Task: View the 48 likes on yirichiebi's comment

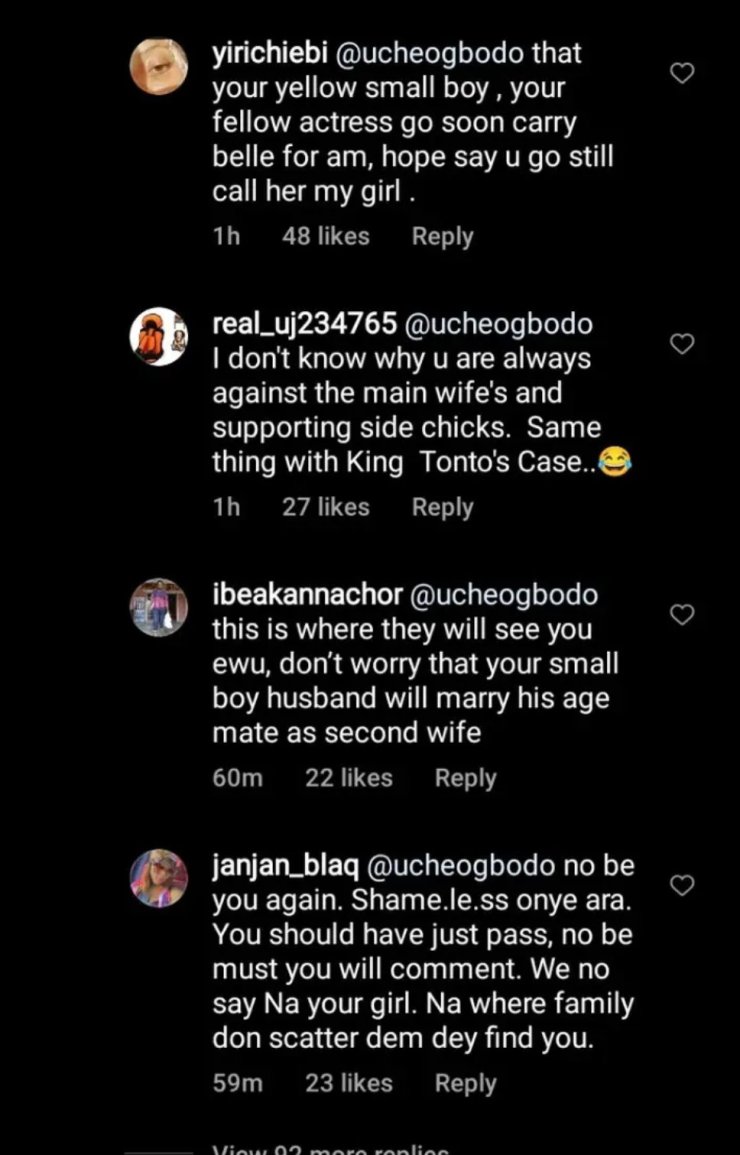Action: pyautogui.click(x=326, y=237)
